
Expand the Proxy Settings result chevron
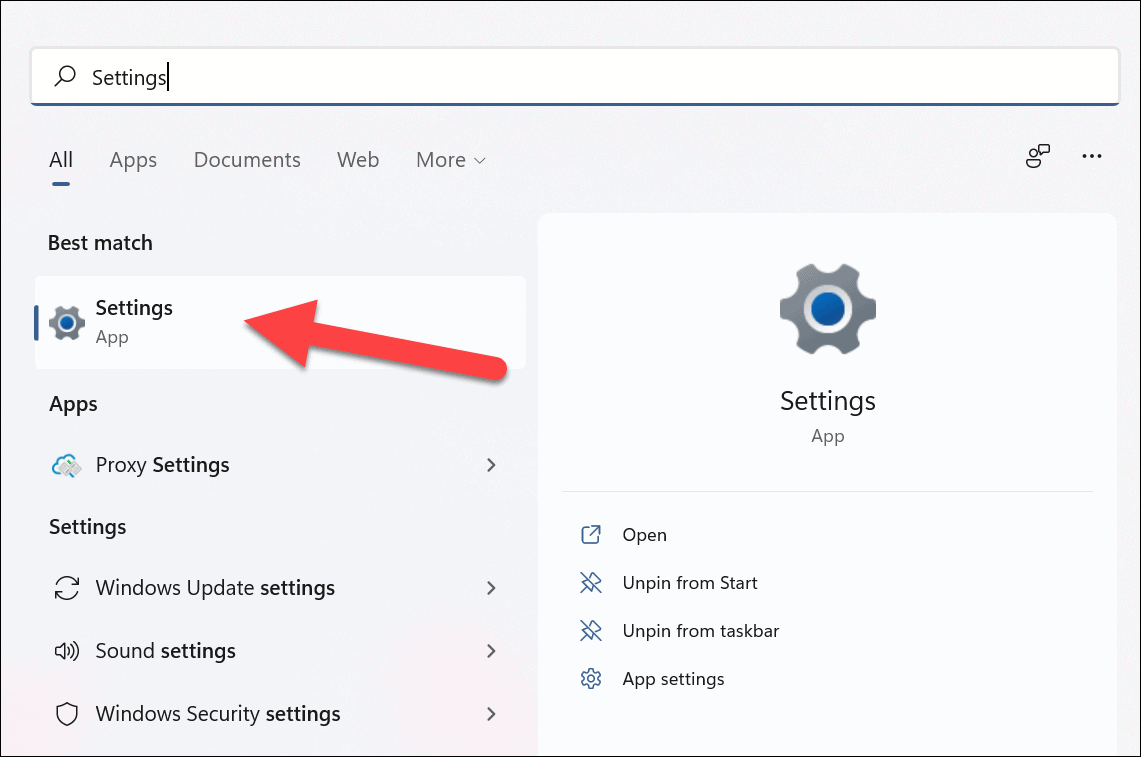coord(491,464)
